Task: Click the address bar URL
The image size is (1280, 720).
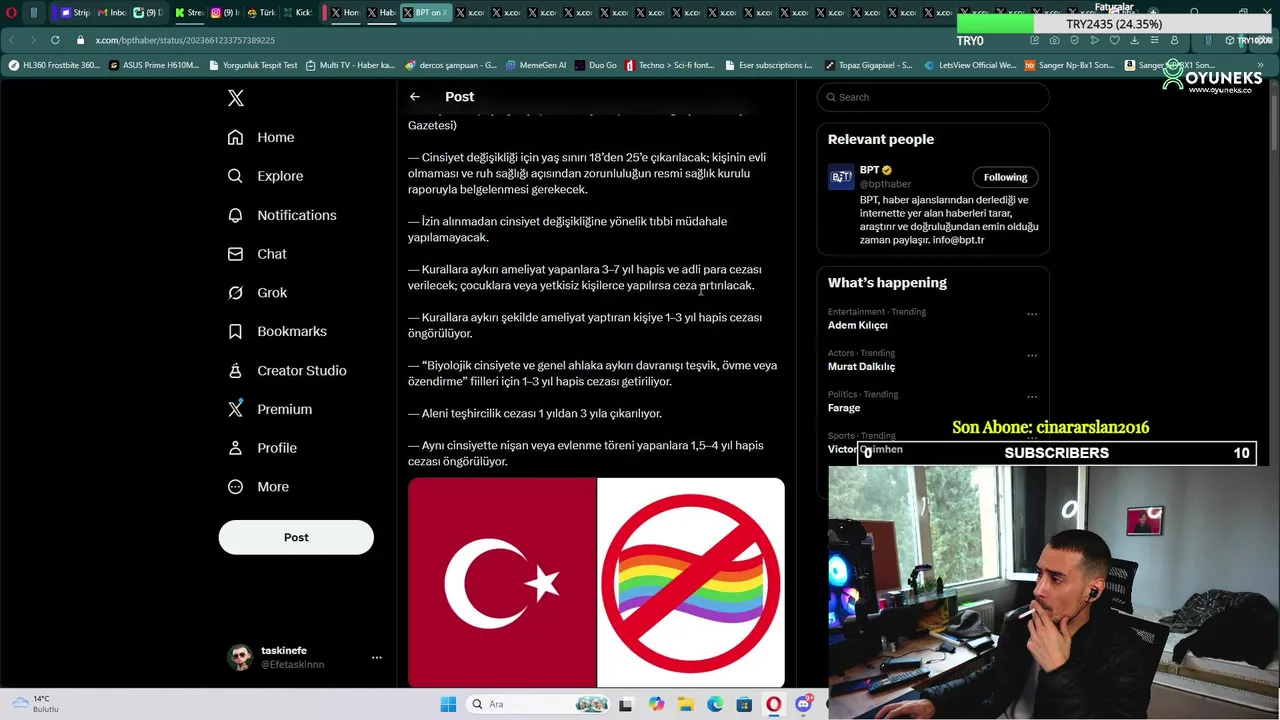Action: click(185, 40)
